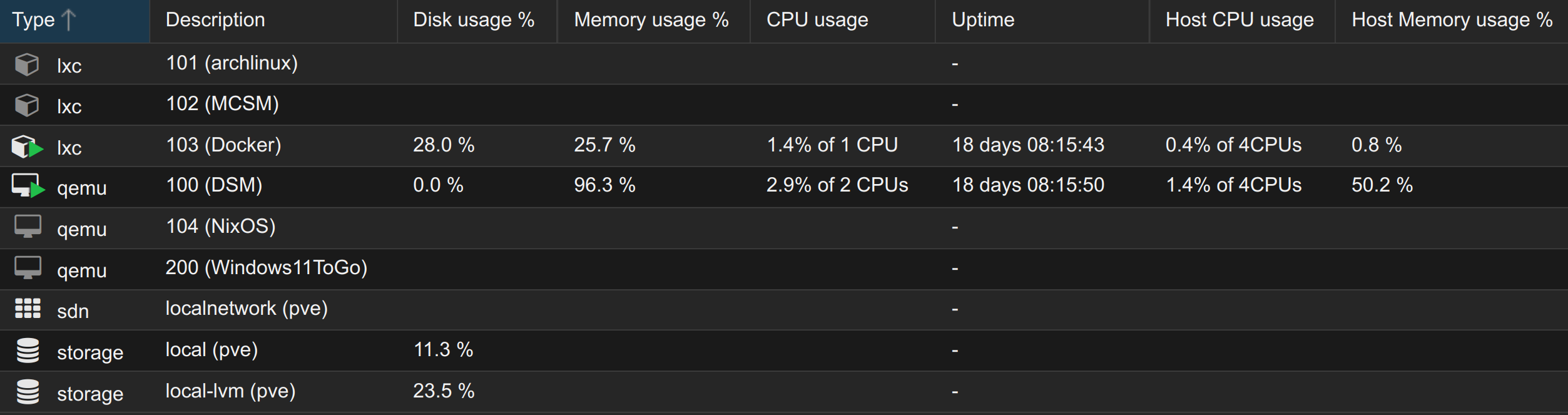Click the CPU usage column header
1568x415 pixels.
(817, 20)
